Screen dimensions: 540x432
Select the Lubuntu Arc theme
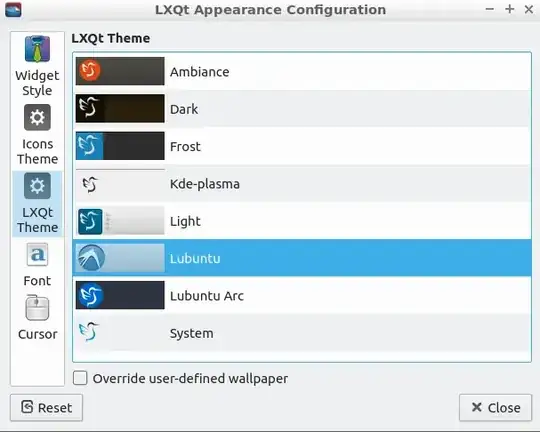tap(302, 296)
